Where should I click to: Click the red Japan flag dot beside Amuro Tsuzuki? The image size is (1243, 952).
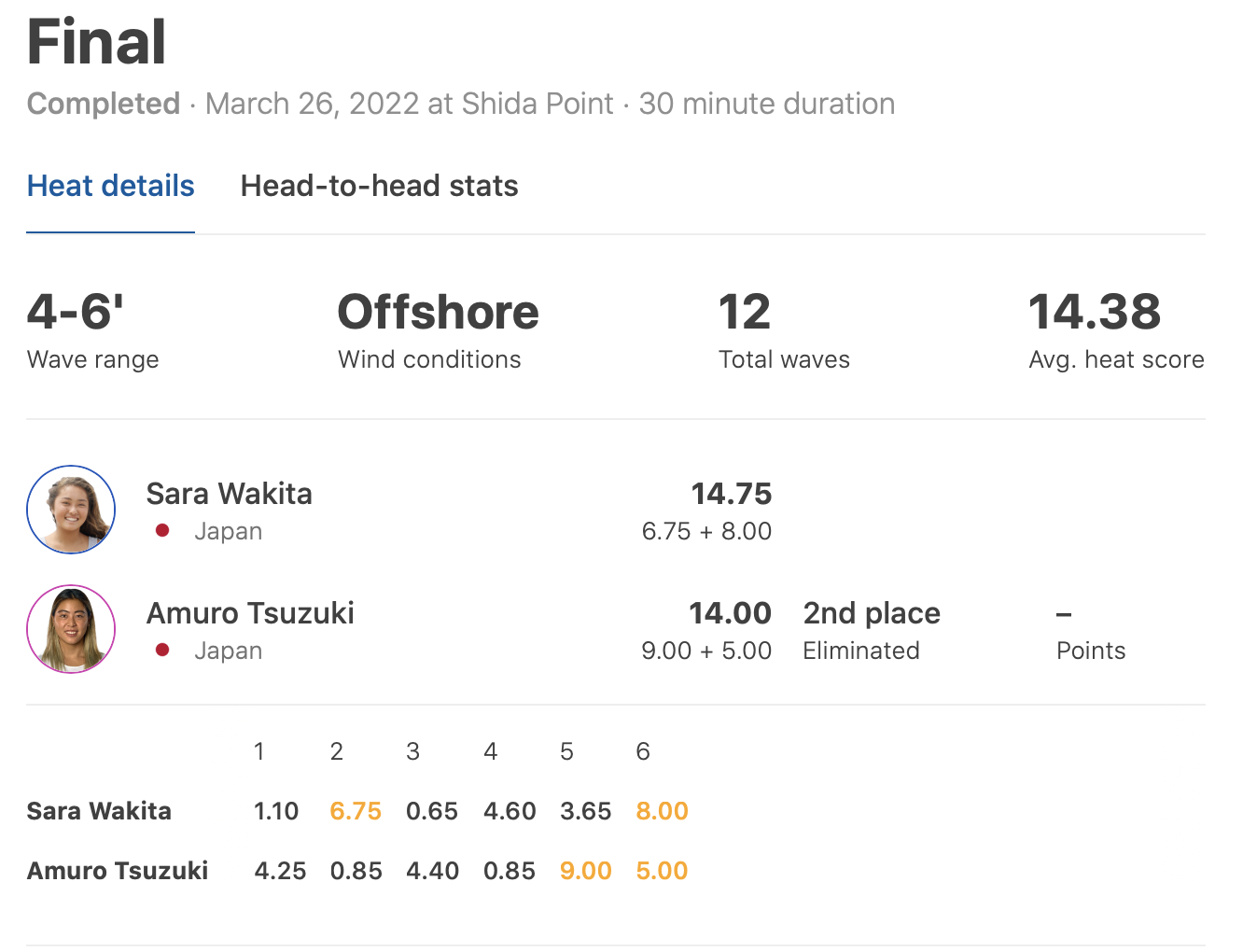pyautogui.click(x=162, y=651)
